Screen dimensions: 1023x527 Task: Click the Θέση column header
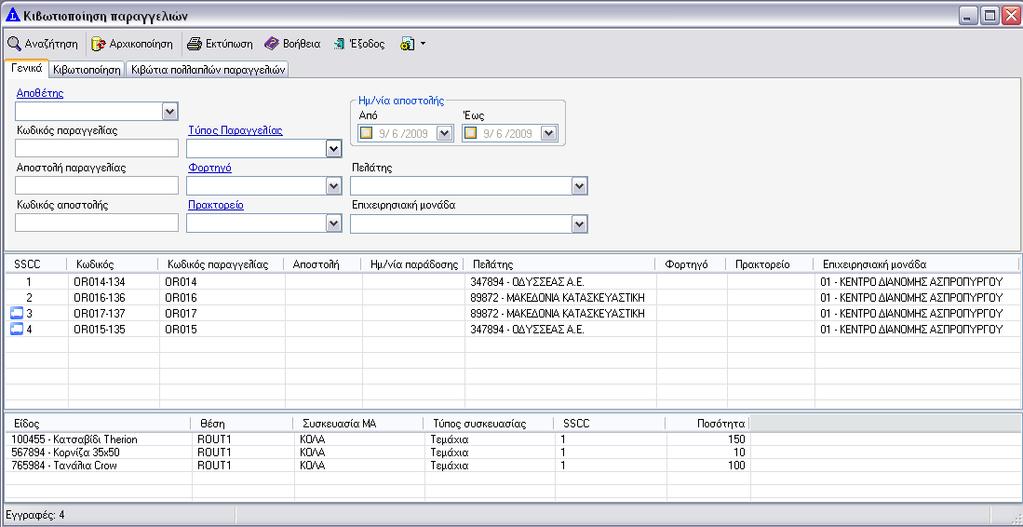(x=243, y=424)
